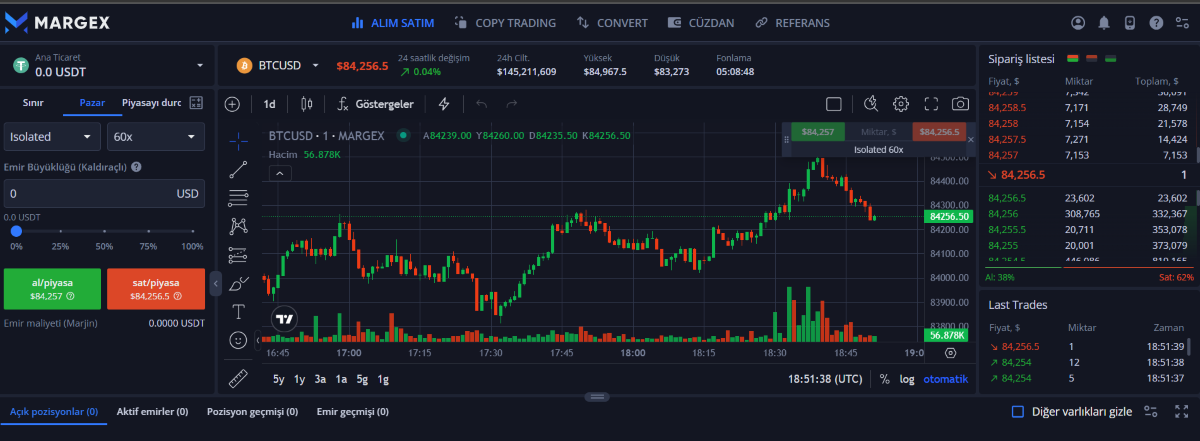The height and width of the screenshot is (441, 1200).
Task: Set chart range to 5y
Action: 279,379
